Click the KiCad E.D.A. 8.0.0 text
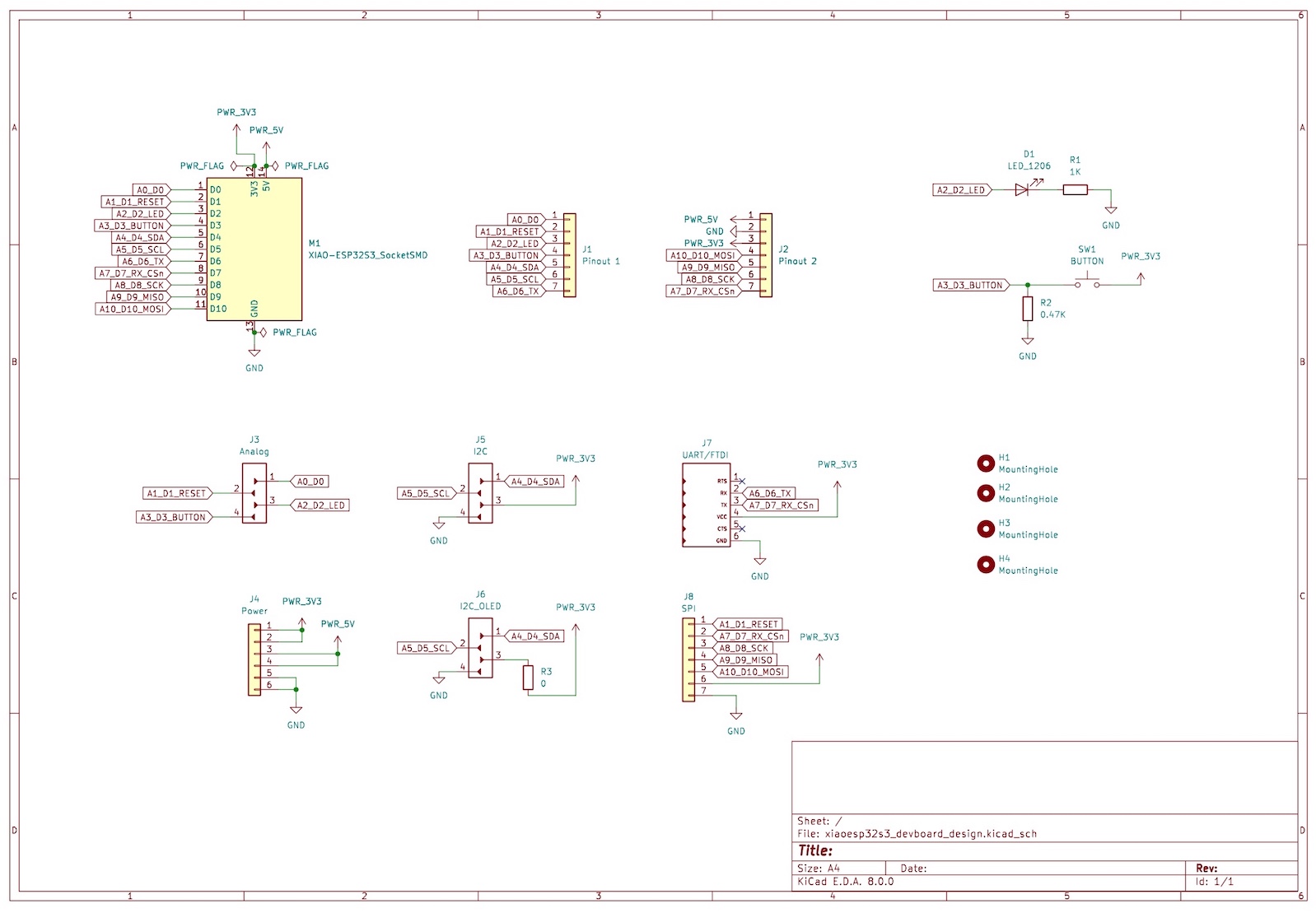 coord(845,881)
